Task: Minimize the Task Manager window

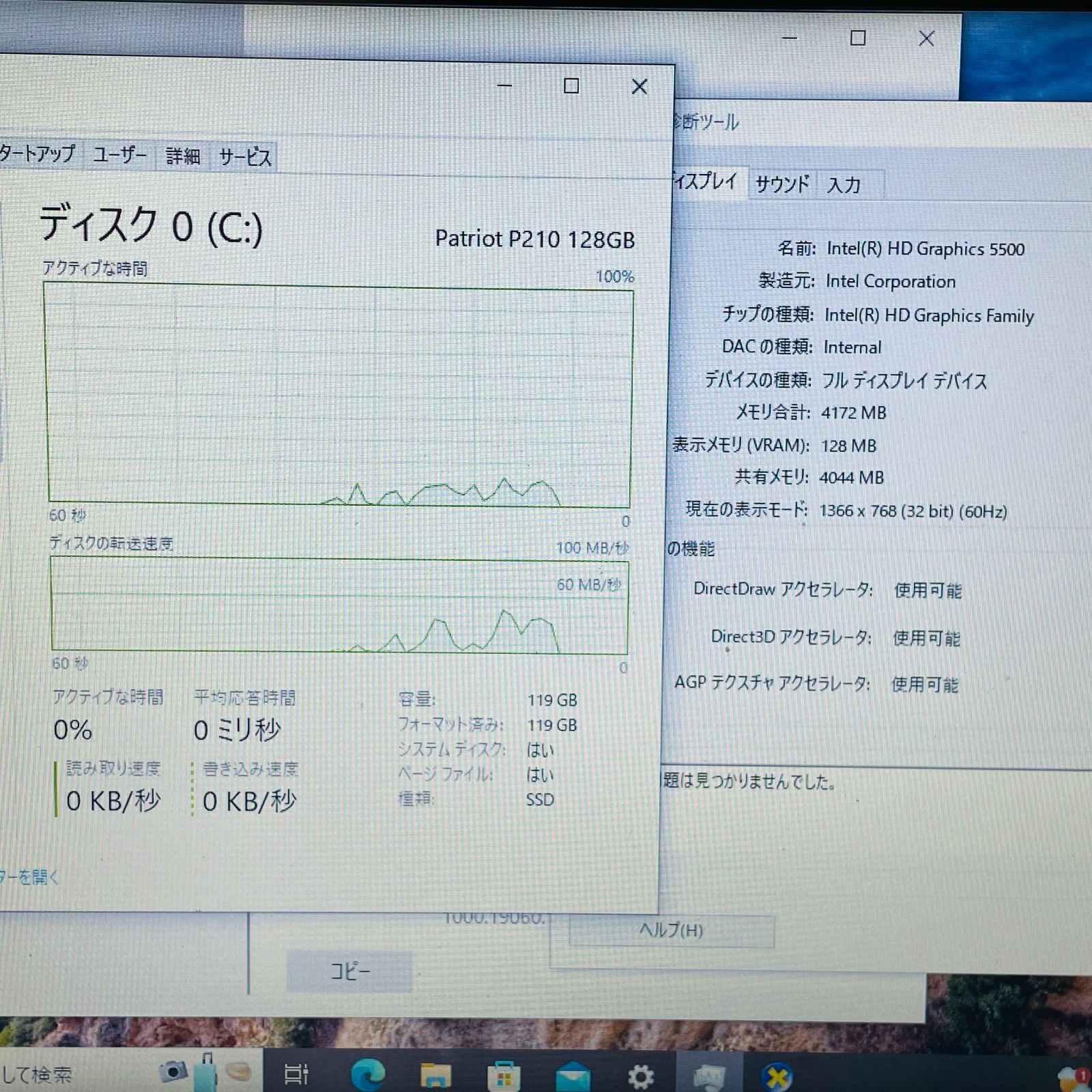Action: point(504,85)
